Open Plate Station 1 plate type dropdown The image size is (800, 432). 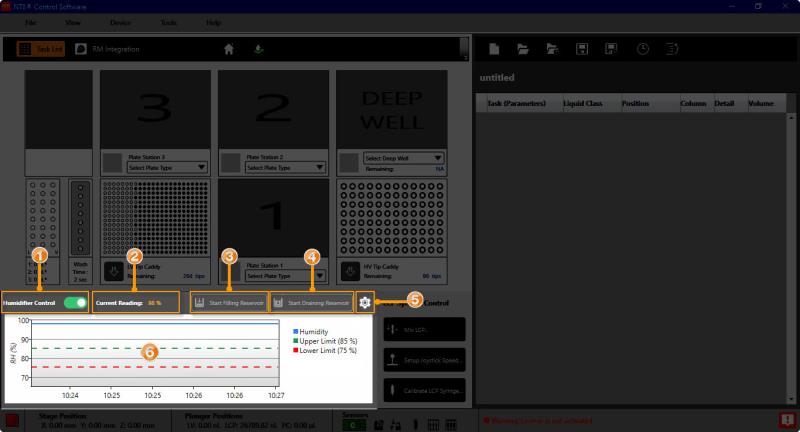[285, 276]
